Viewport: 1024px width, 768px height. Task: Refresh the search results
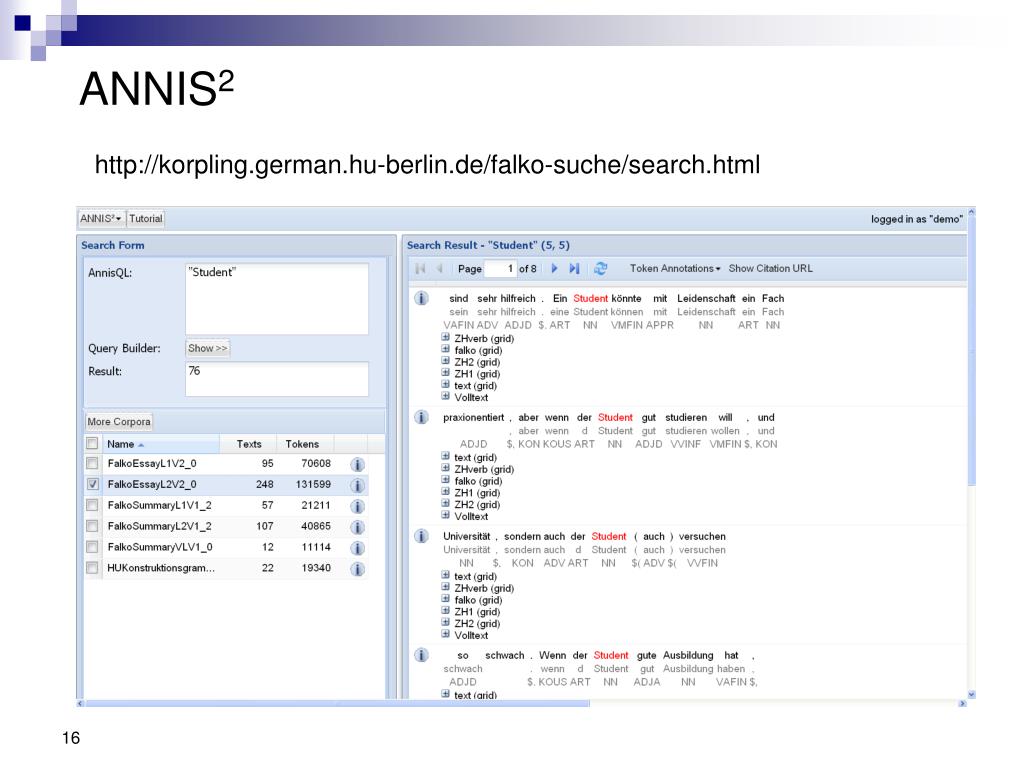click(601, 268)
